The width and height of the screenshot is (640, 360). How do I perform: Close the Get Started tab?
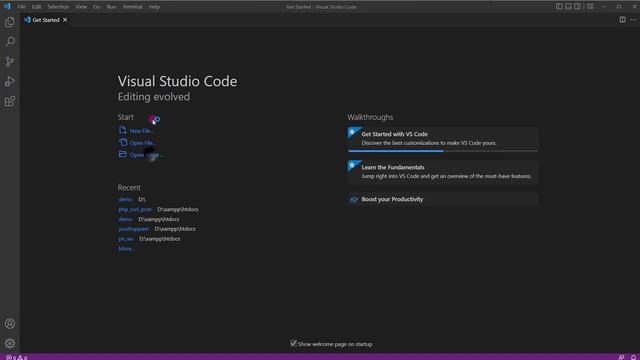point(65,20)
